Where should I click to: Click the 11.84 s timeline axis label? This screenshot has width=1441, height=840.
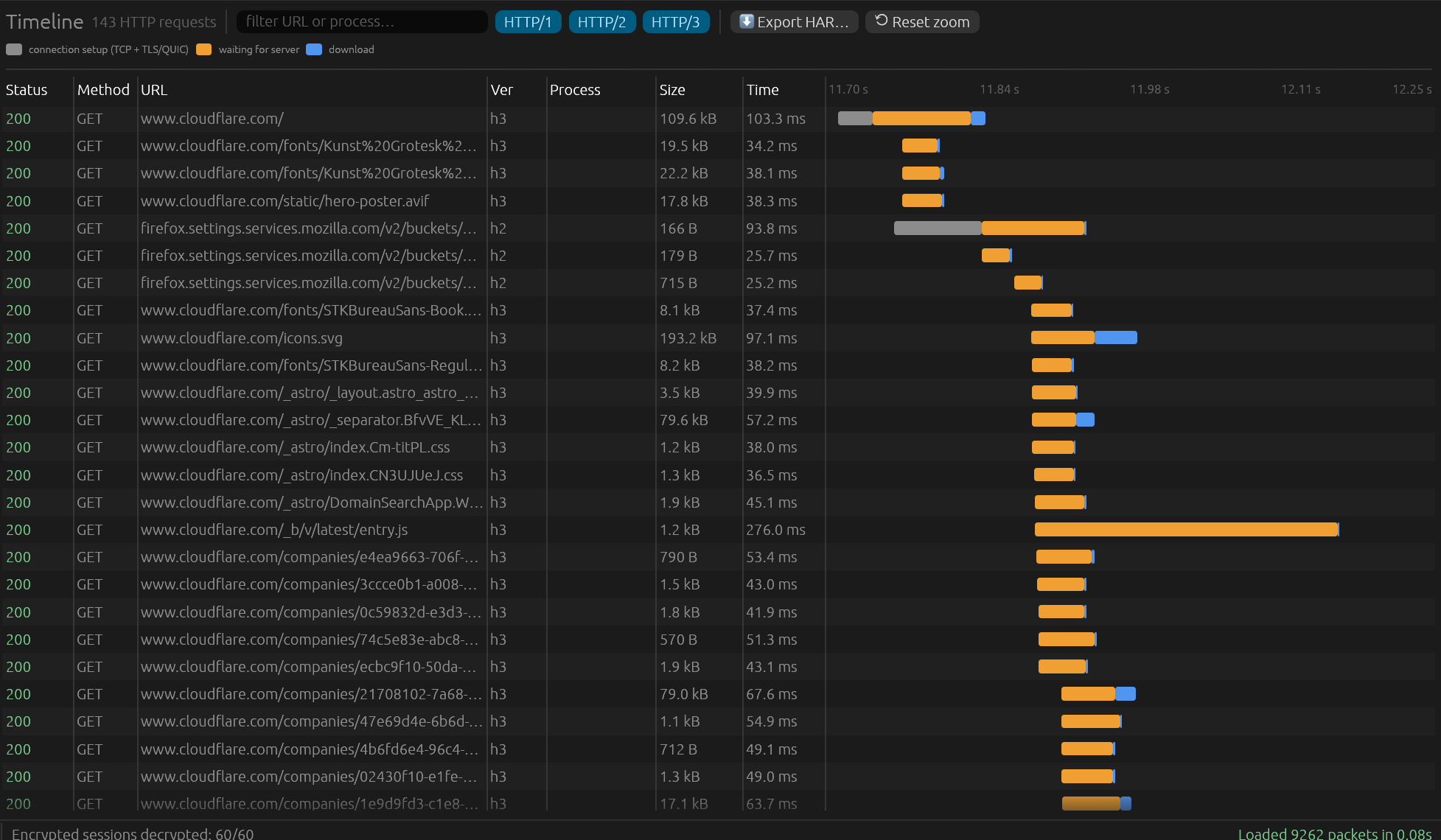(999, 89)
